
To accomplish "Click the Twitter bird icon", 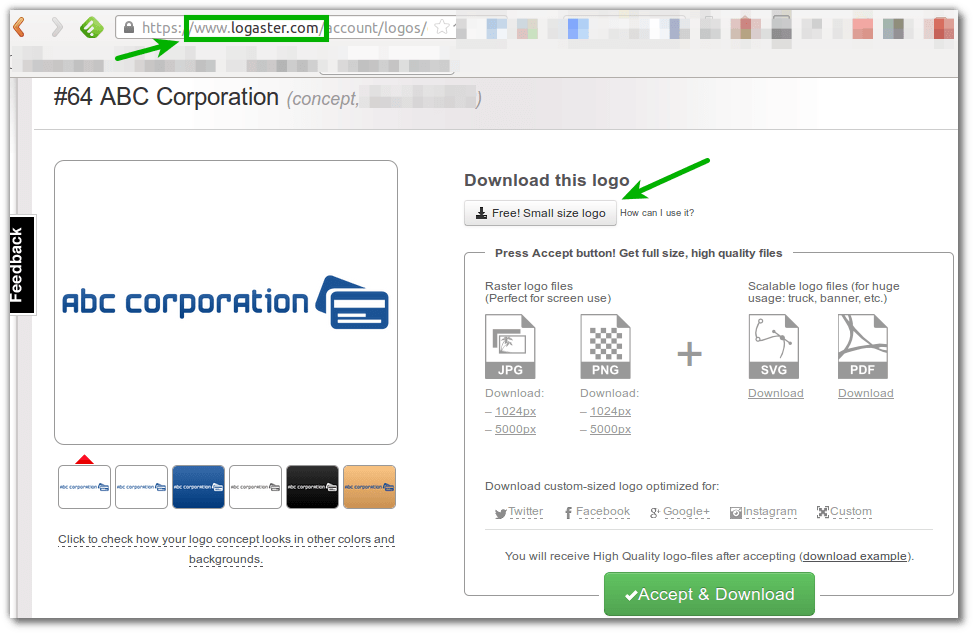I will (x=501, y=513).
